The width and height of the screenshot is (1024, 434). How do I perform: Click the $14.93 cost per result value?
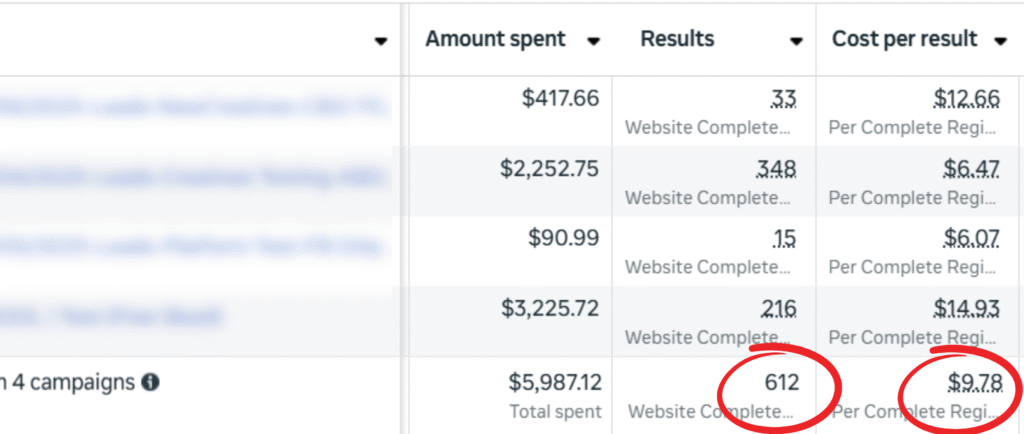pyautogui.click(x=966, y=310)
